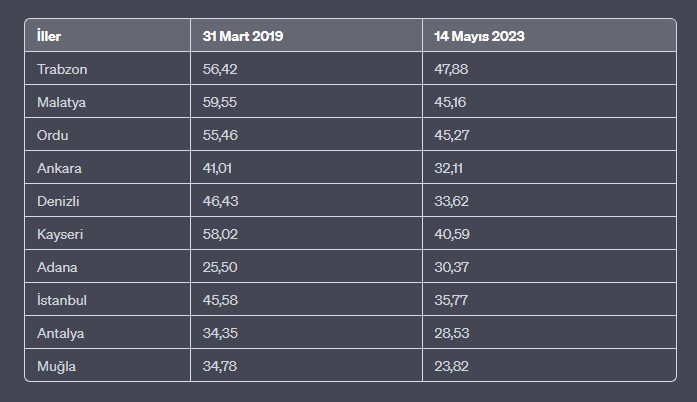Select the Antalya city cell
Screen dimensions: 697x402
pos(60,333)
